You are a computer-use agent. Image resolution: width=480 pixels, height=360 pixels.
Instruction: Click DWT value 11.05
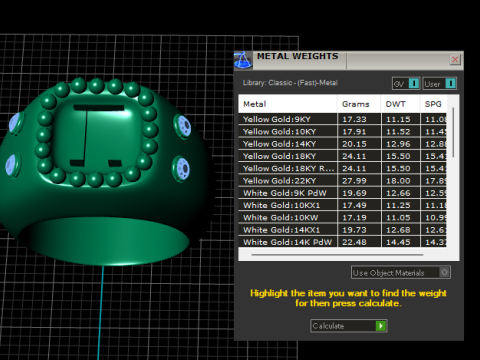(x=398, y=218)
